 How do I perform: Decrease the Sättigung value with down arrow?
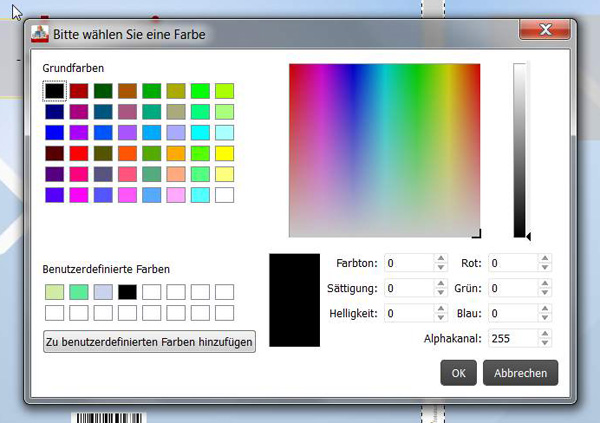point(441,293)
